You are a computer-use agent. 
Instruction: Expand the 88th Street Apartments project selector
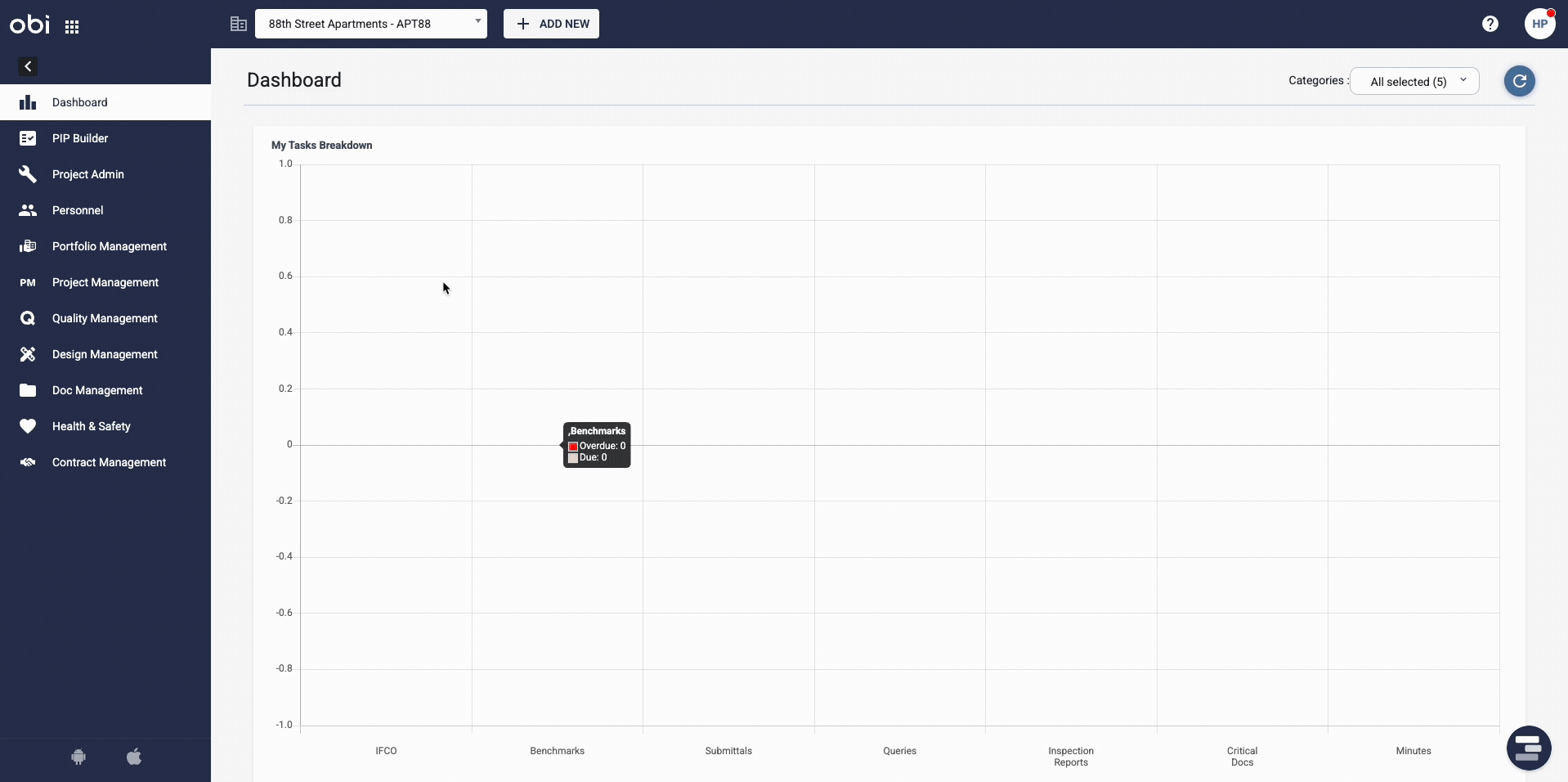click(477, 24)
